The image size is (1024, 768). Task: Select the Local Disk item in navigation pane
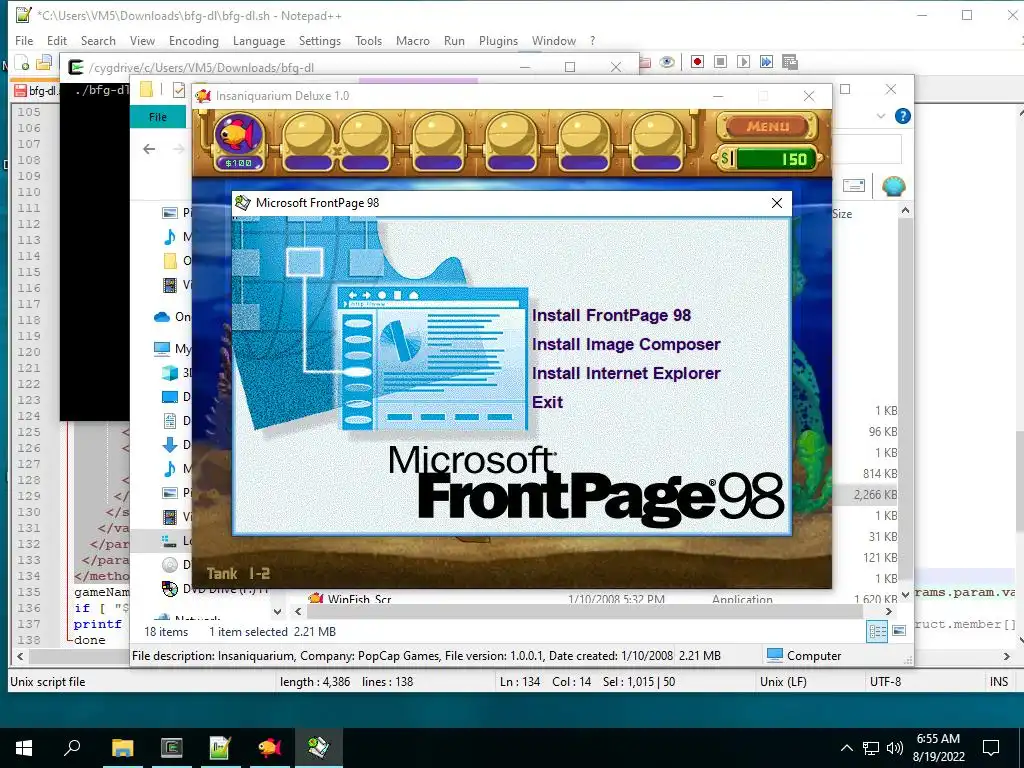click(176, 541)
